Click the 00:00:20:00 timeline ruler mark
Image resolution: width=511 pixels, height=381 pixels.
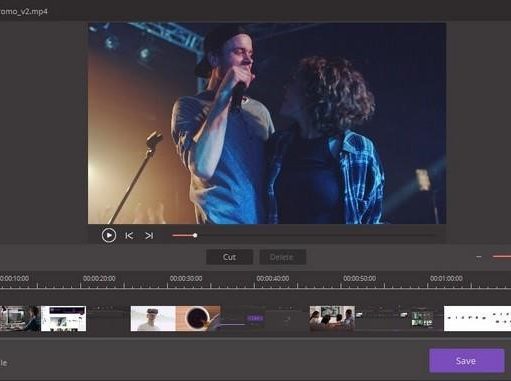pos(99,278)
